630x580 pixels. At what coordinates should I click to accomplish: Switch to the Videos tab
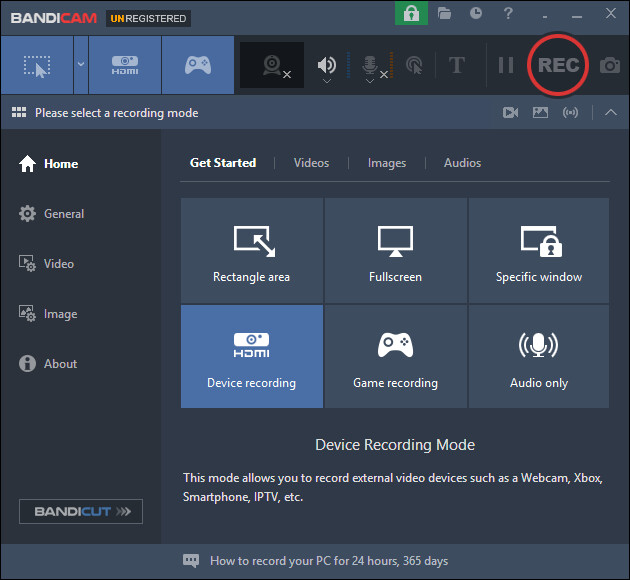(x=311, y=163)
